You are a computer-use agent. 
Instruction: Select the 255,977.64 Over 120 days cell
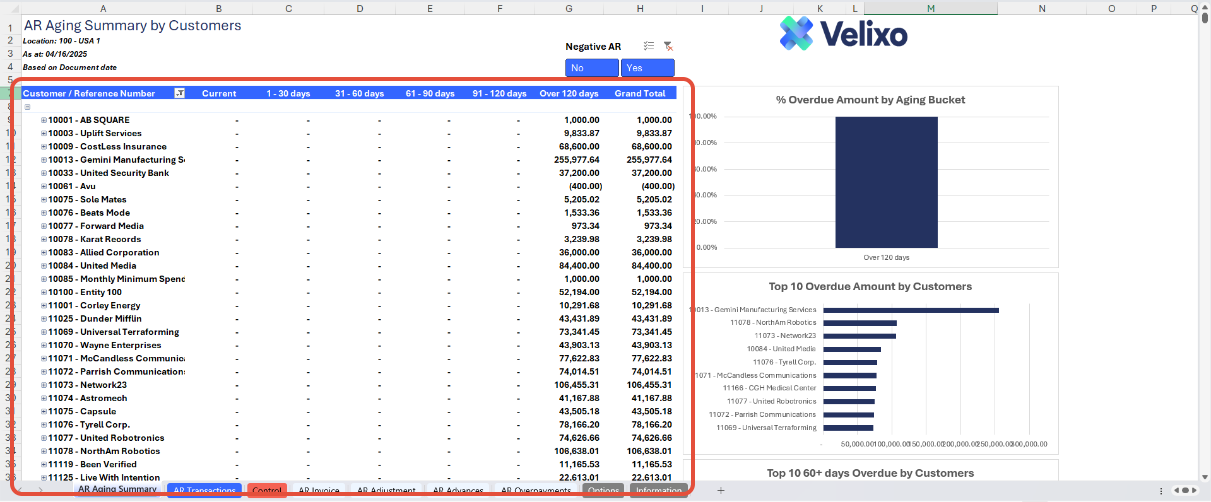577,160
